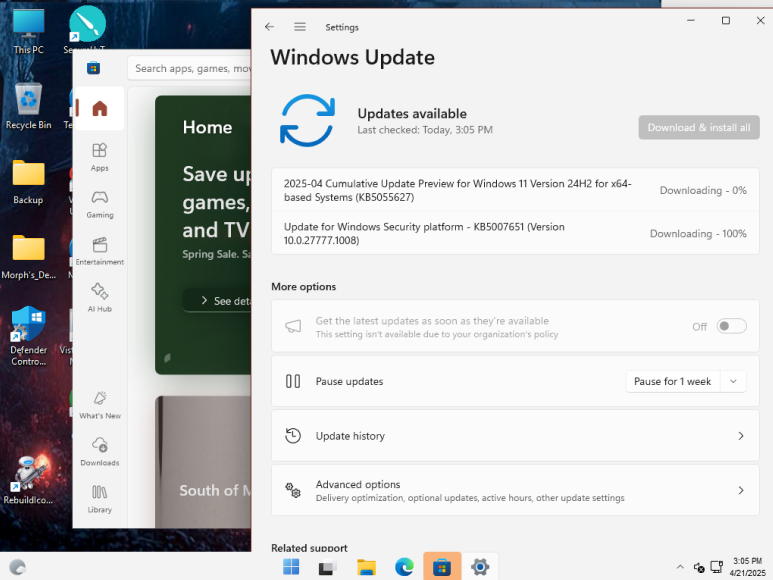Screen dimensions: 773x580
Task: Select the Backup folder on desktop
Action: coord(28,181)
